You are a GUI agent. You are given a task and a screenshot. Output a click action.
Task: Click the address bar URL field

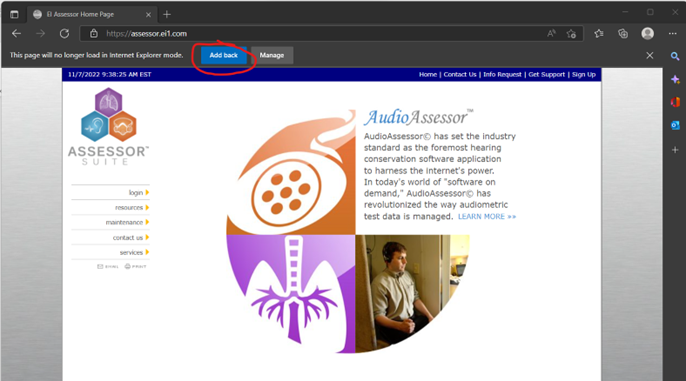pyautogui.click(x=324, y=34)
